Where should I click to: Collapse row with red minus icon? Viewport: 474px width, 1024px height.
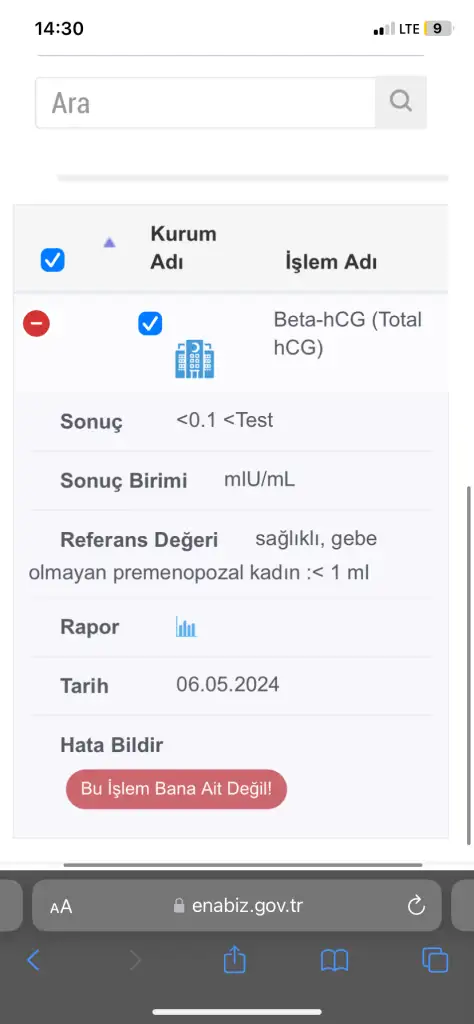coord(37,324)
